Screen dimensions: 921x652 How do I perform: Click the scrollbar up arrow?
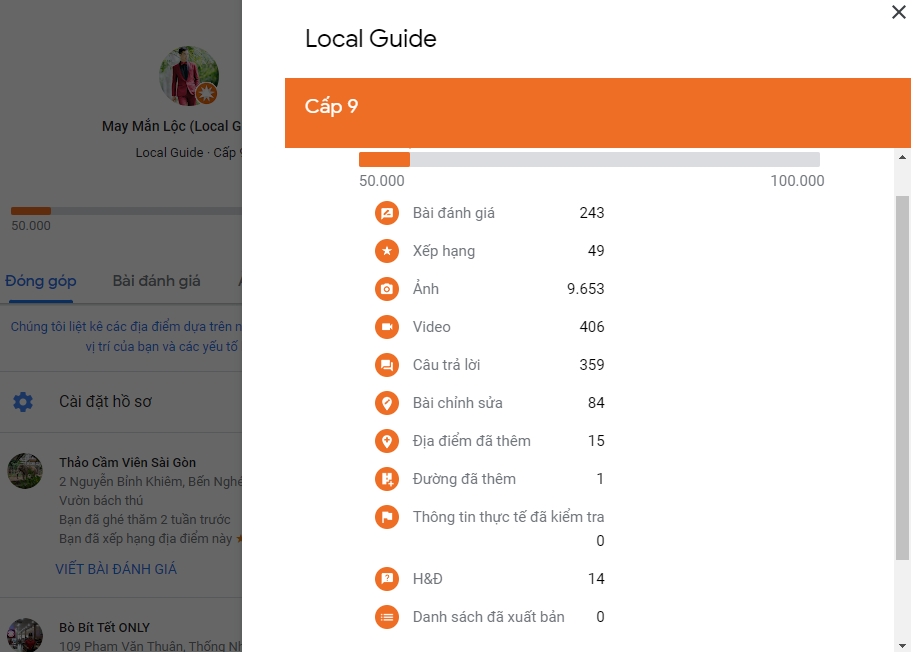click(902, 157)
